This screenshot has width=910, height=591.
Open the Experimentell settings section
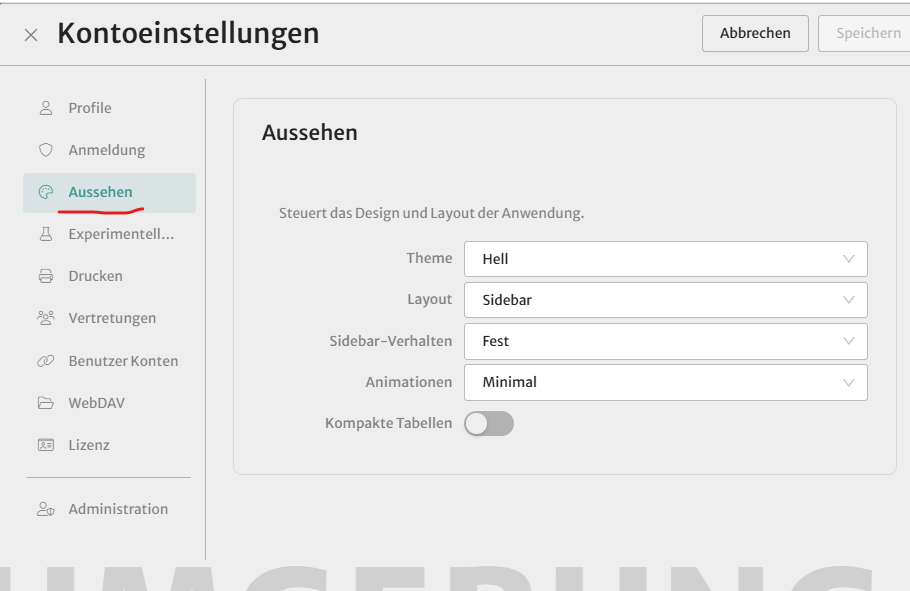click(x=110, y=234)
